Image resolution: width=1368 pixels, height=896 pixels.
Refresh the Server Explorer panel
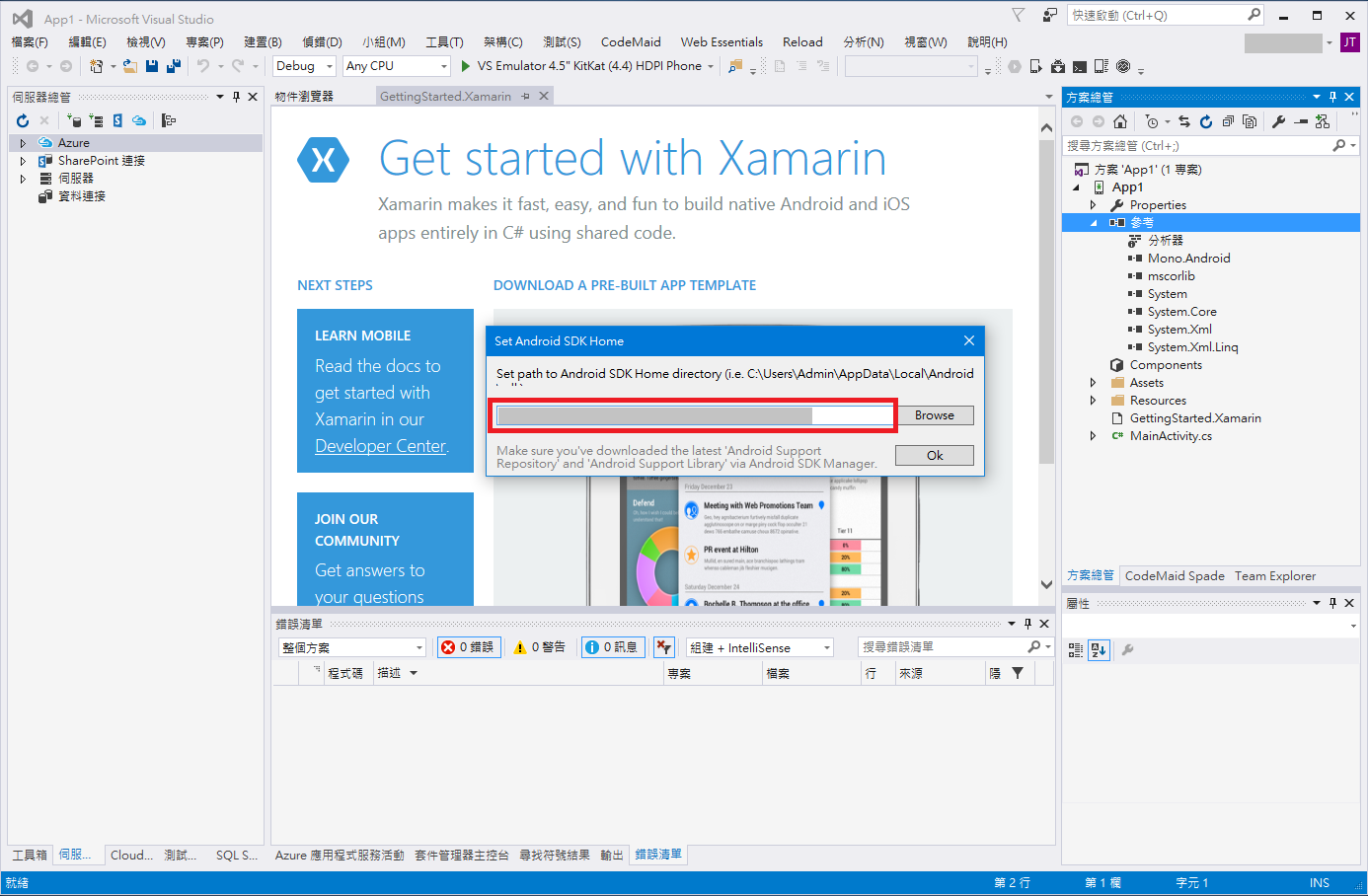23,120
